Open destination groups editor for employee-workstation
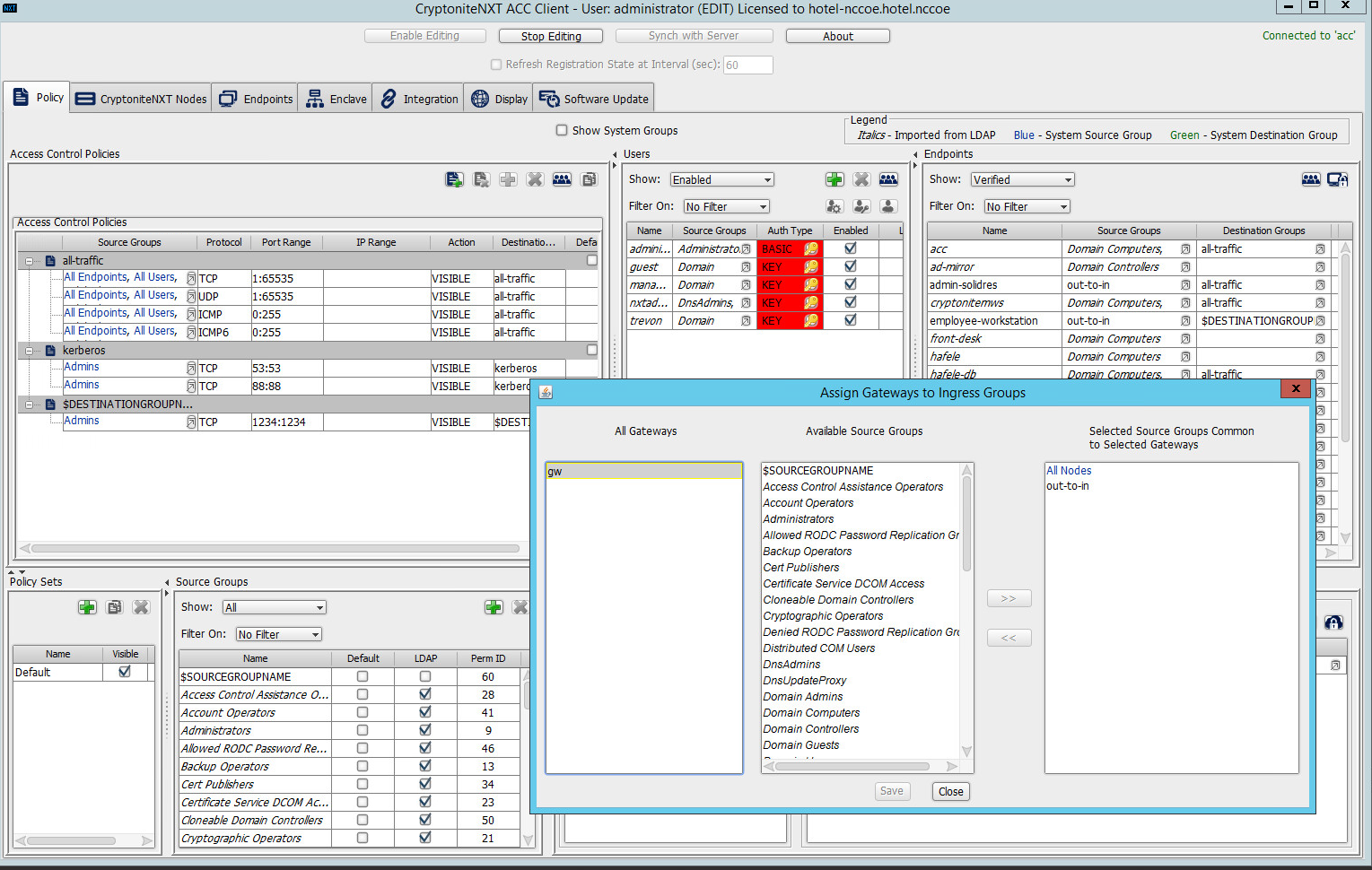The width and height of the screenshot is (1372, 870). [x=1320, y=321]
